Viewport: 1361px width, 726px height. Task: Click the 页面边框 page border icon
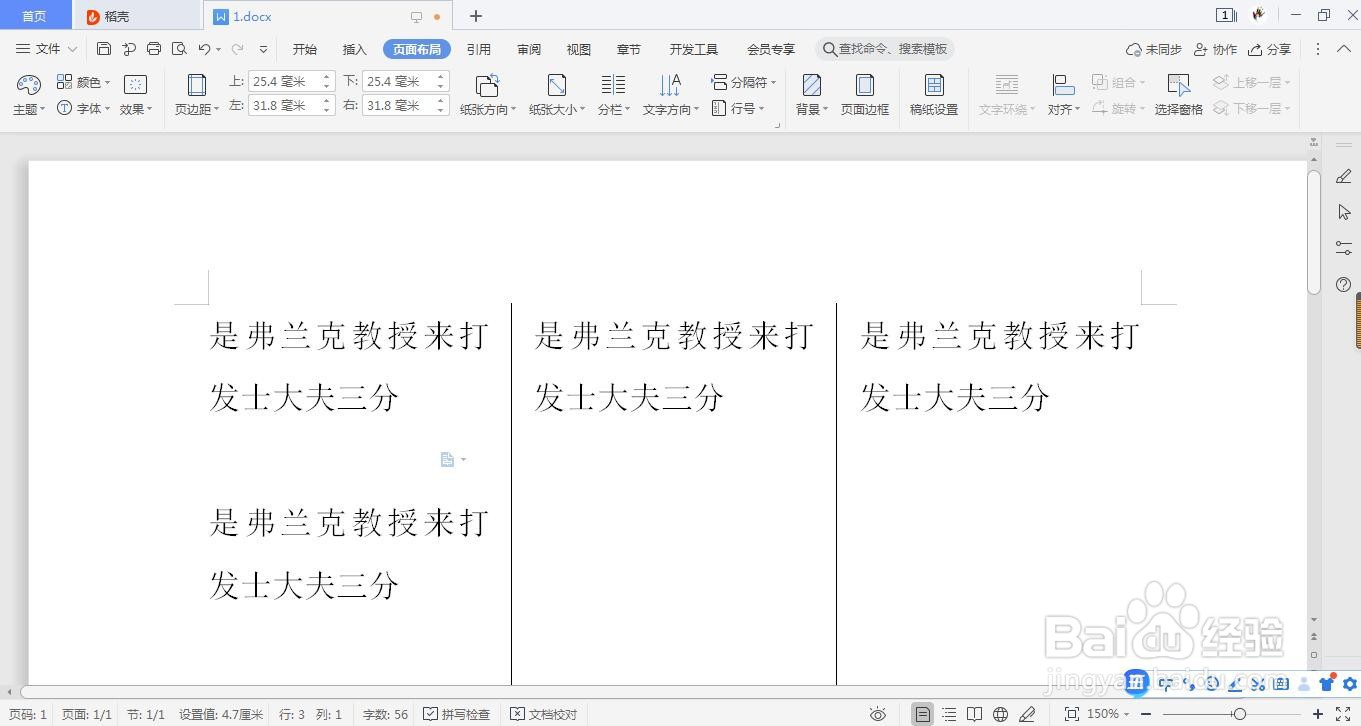click(865, 84)
